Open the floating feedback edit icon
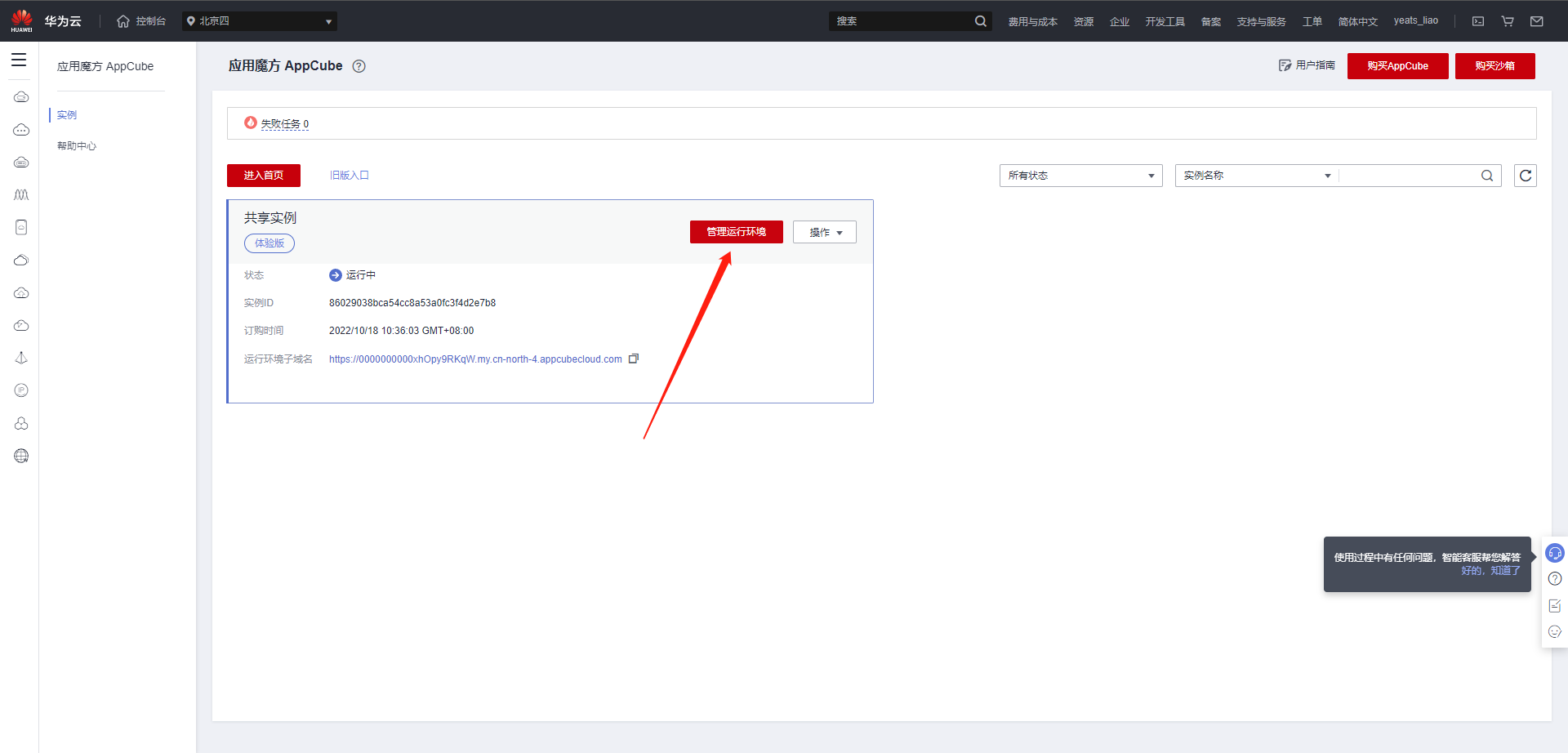This screenshot has height=753, width=1568. tap(1555, 606)
